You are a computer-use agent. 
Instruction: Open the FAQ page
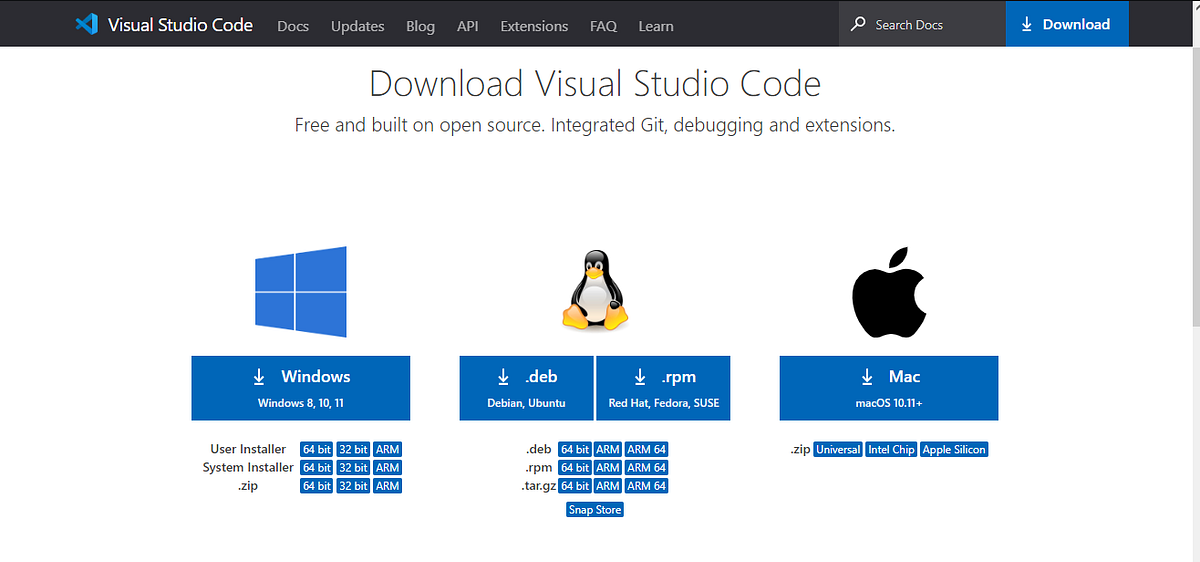pos(603,26)
